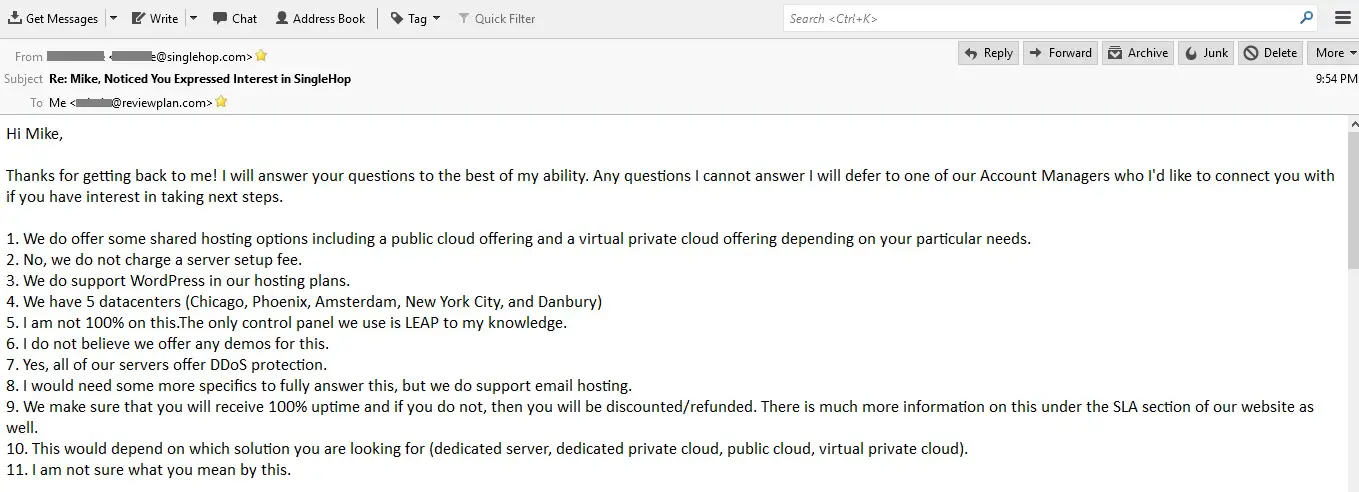Open the More actions dropdown
This screenshot has width=1359, height=492.
pyautogui.click(x=1335, y=53)
